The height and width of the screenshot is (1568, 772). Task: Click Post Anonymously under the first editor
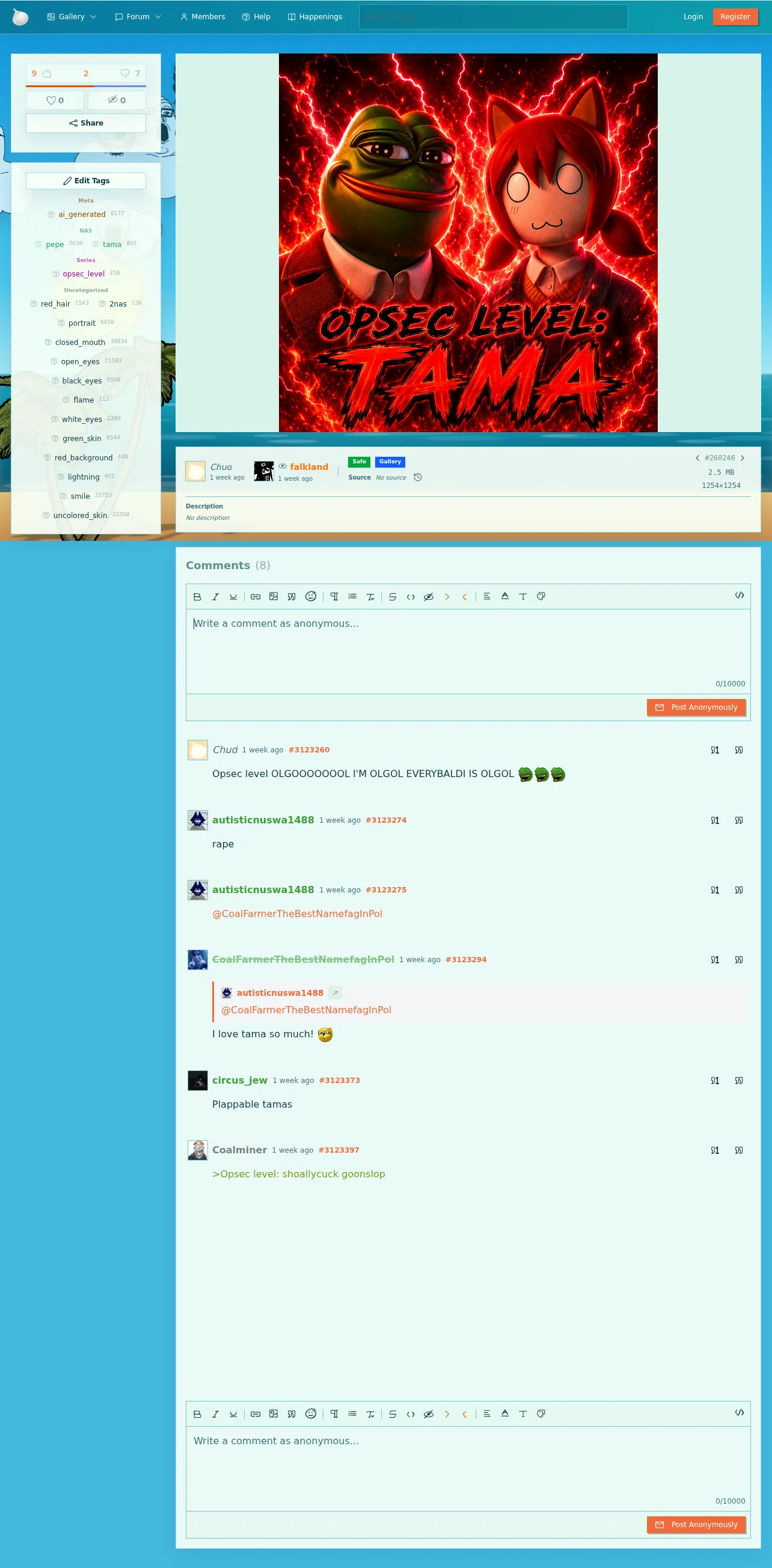[696, 707]
